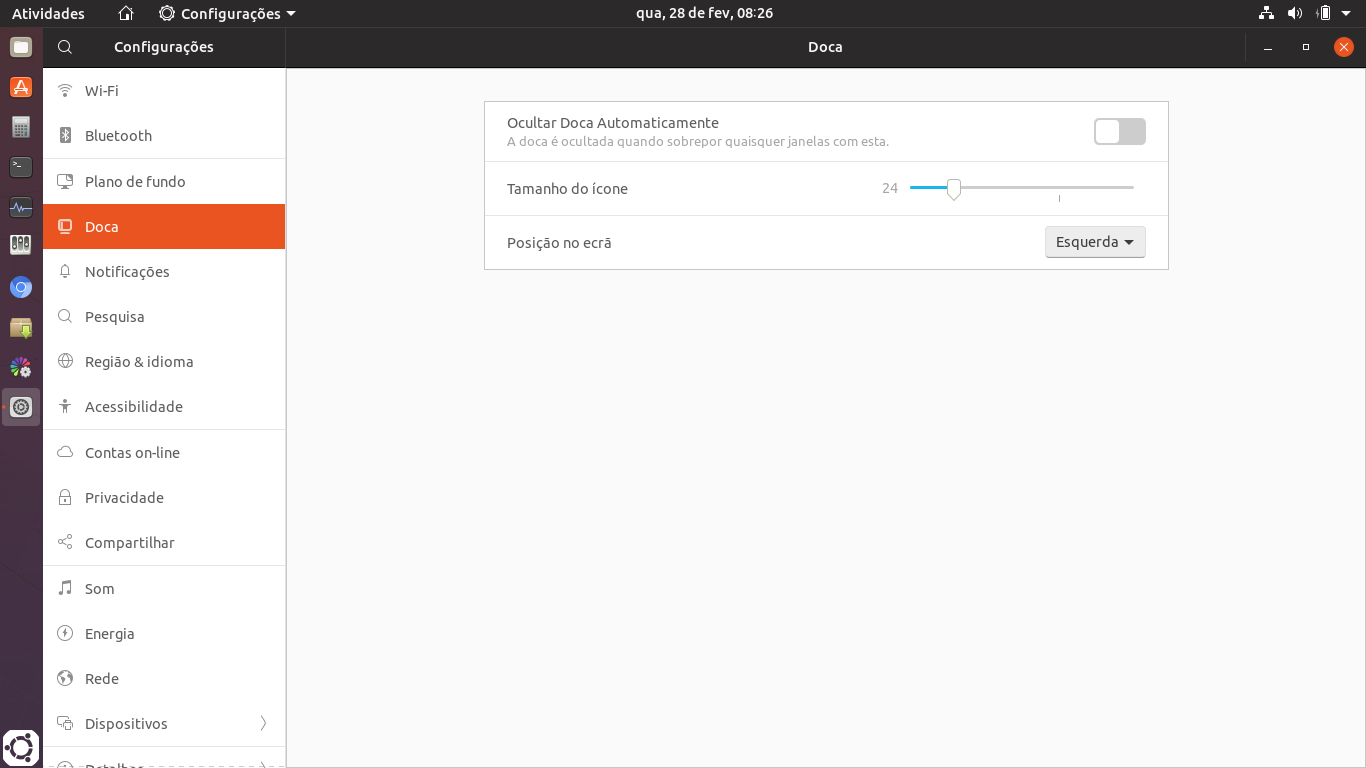Open the Calculator dock icon

21,127
